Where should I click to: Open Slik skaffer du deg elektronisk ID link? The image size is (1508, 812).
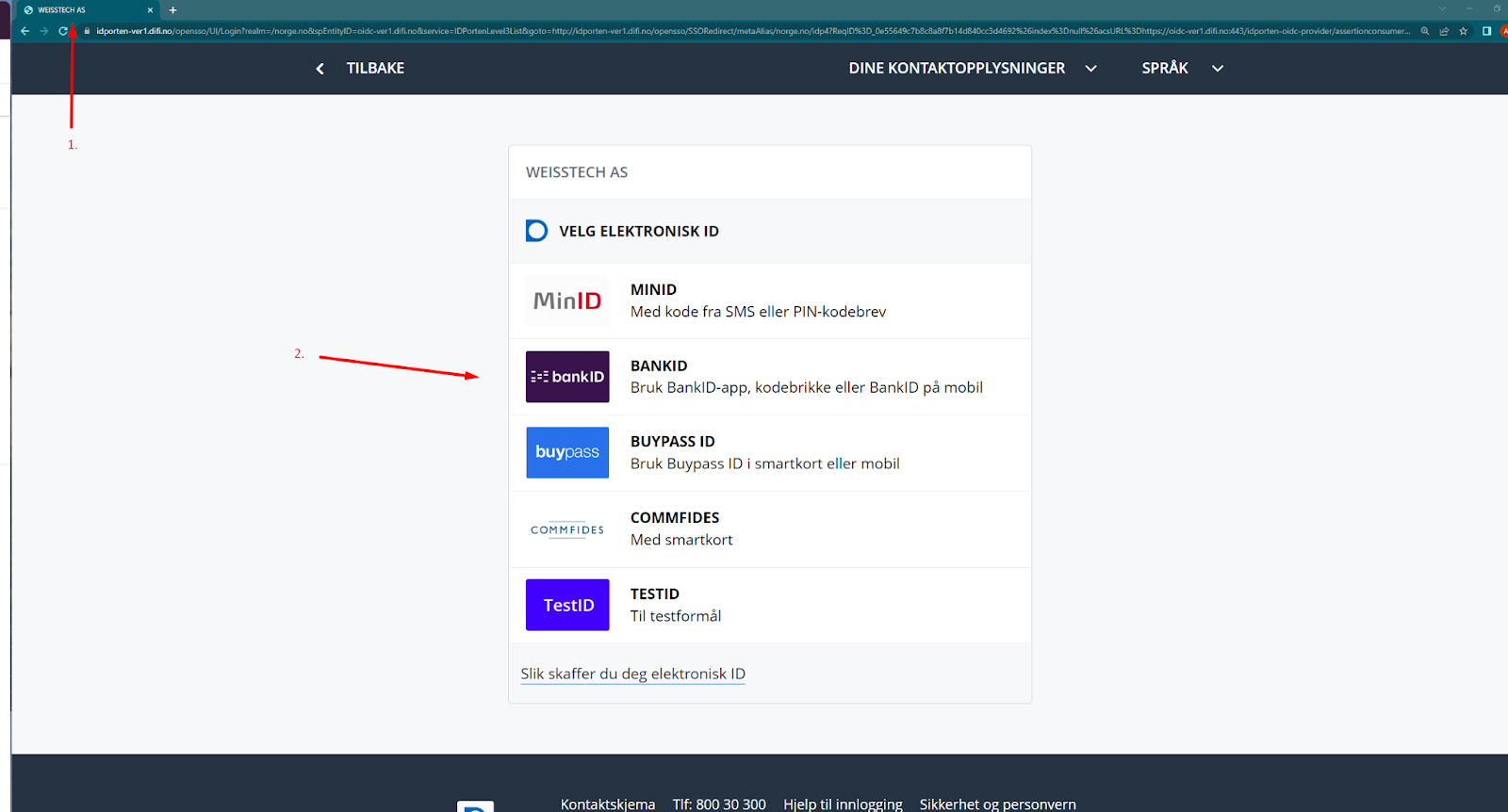(633, 674)
